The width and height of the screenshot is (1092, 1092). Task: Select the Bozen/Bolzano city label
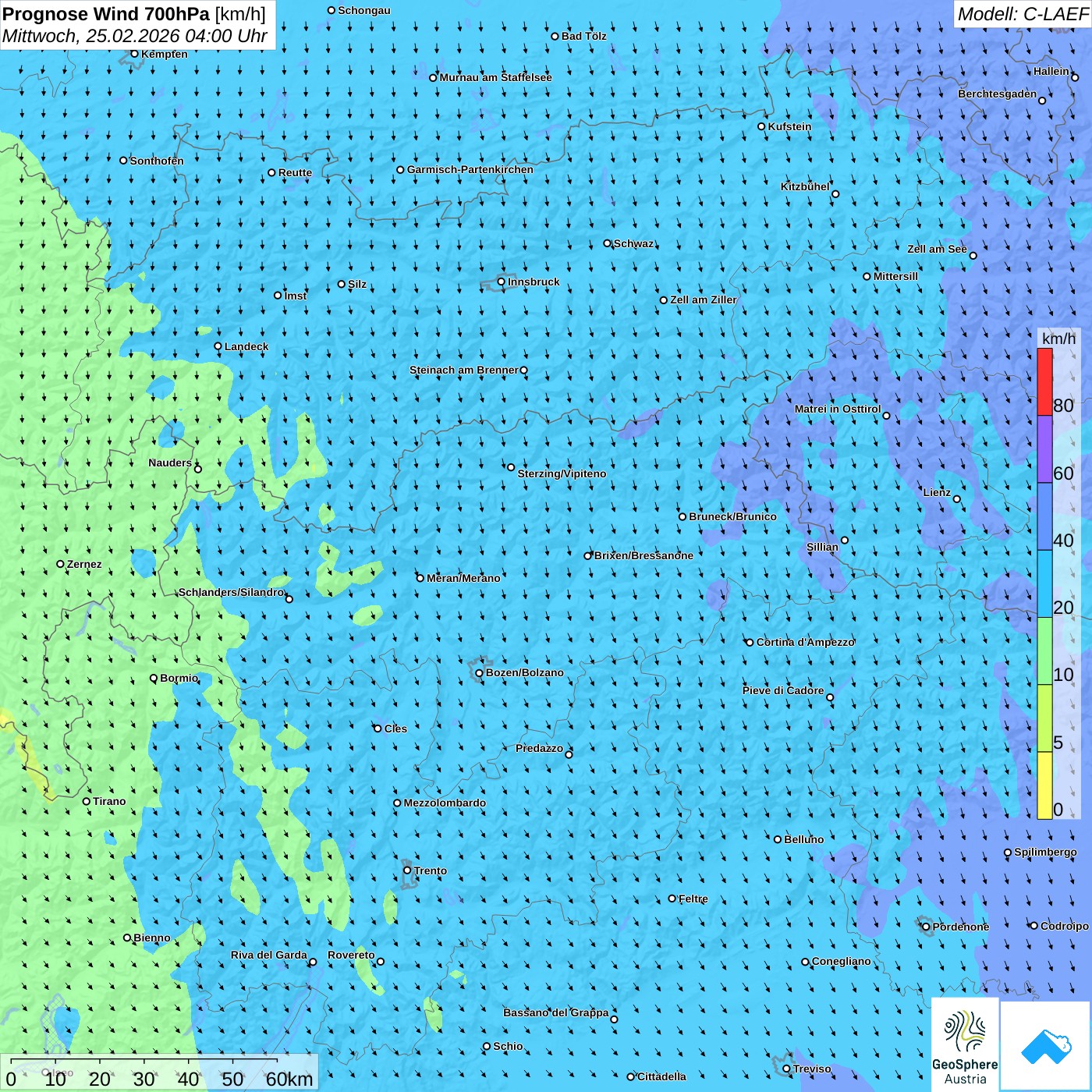(x=524, y=672)
